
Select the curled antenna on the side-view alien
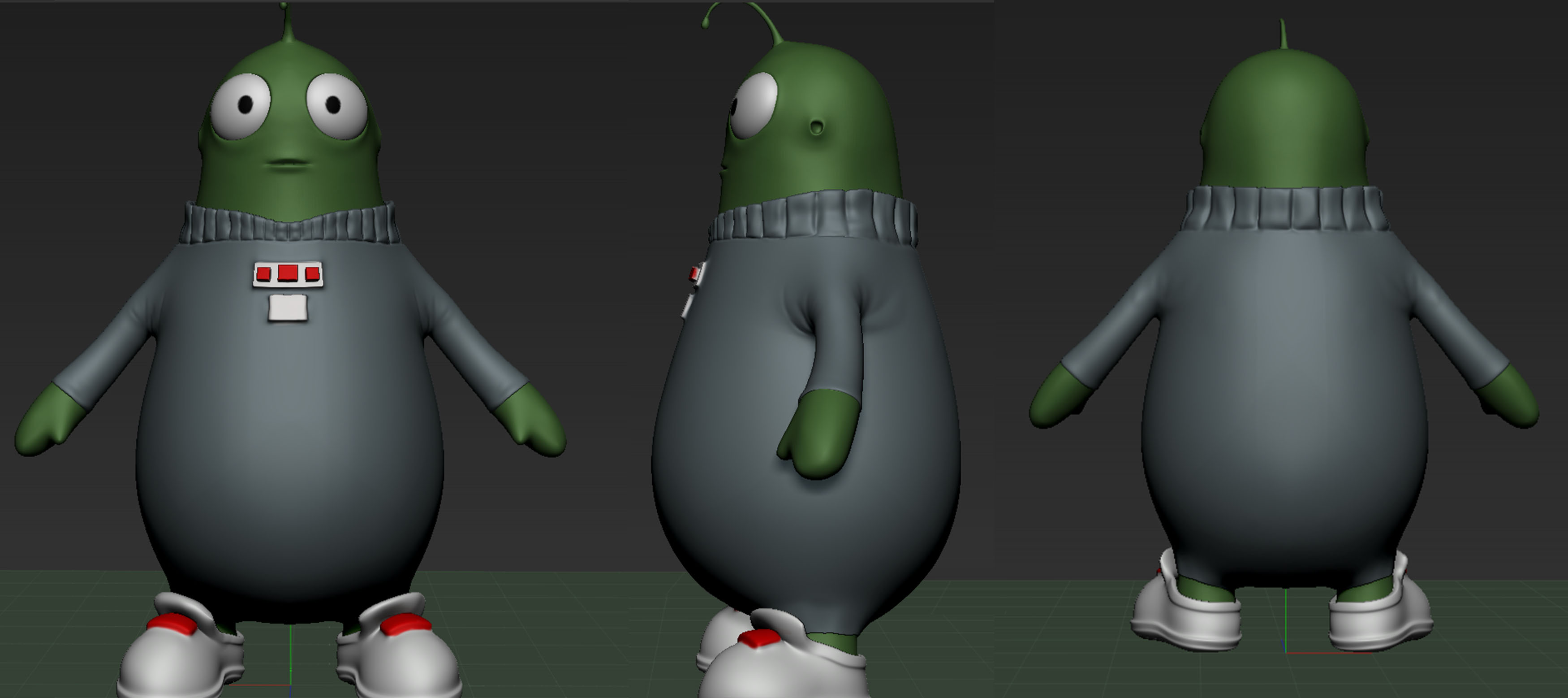click(742, 22)
